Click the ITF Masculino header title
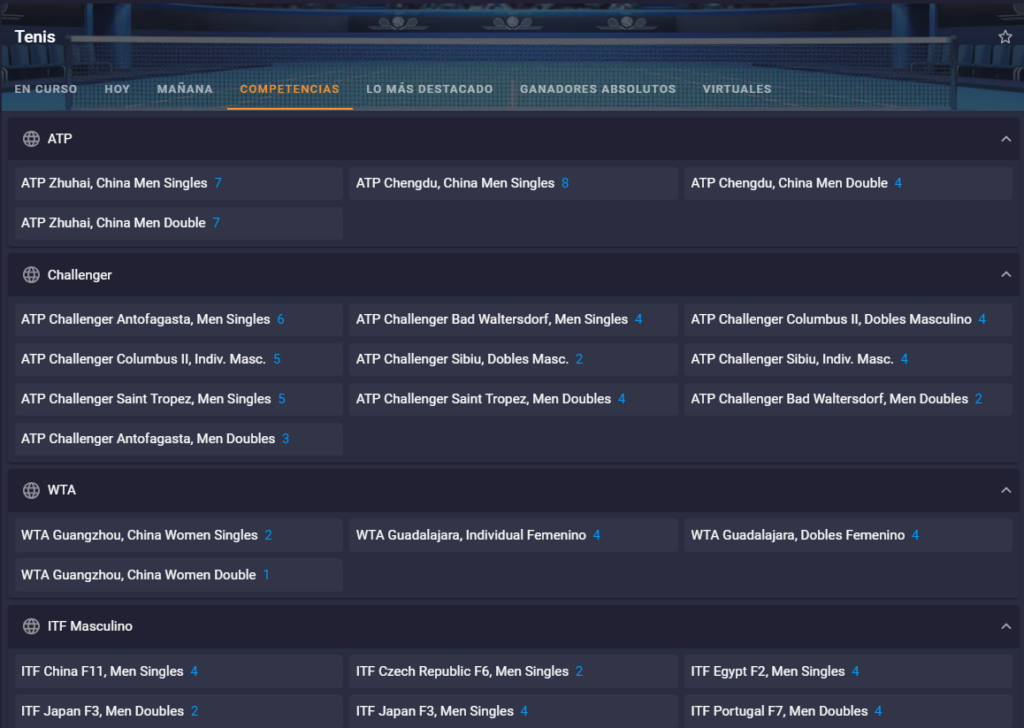The image size is (1024, 728). click(90, 626)
